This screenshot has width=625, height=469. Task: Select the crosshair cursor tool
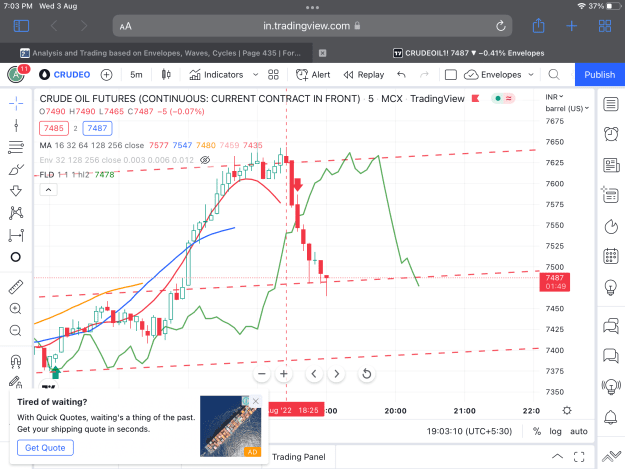point(16,104)
